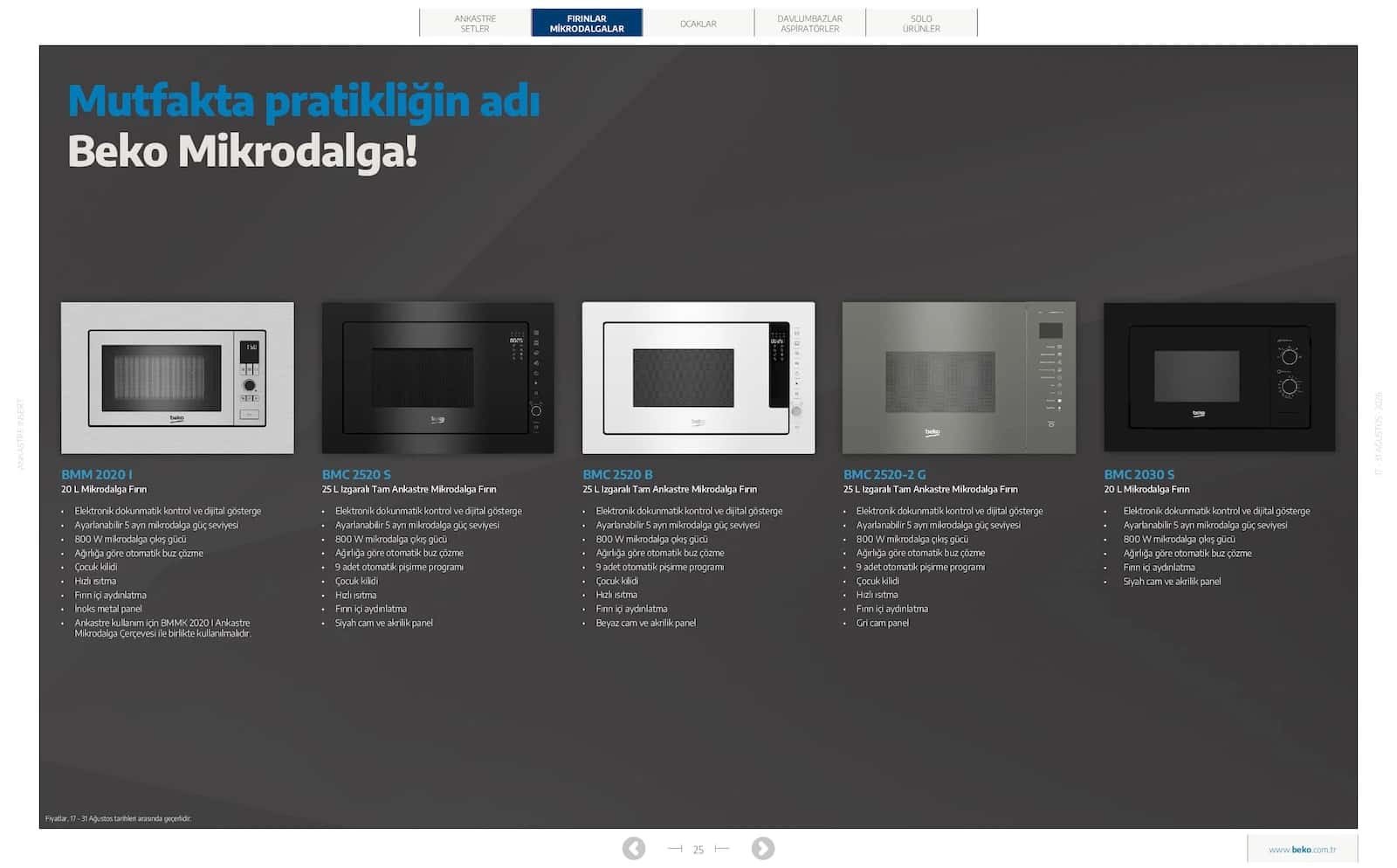The height and width of the screenshot is (868, 1397).
Task: Click BMM 2020 I '20 L Mikrodalga Fırın' subtitle
Action: pyautogui.click(x=104, y=489)
